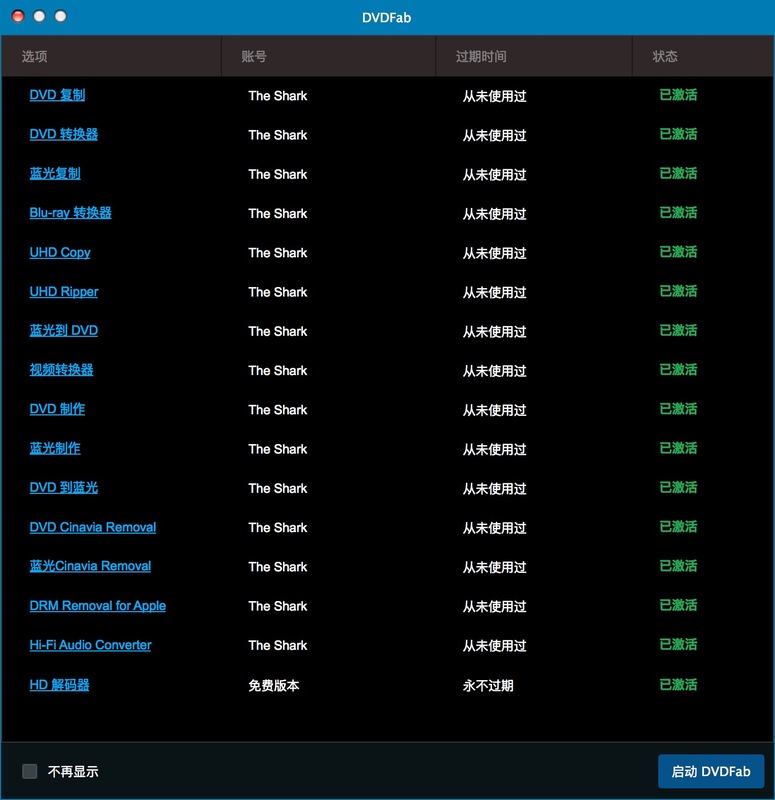This screenshot has width=775, height=800.
Task: Select the Hi-Fi Audio Converter link
Action: pyautogui.click(x=90, y=645)
